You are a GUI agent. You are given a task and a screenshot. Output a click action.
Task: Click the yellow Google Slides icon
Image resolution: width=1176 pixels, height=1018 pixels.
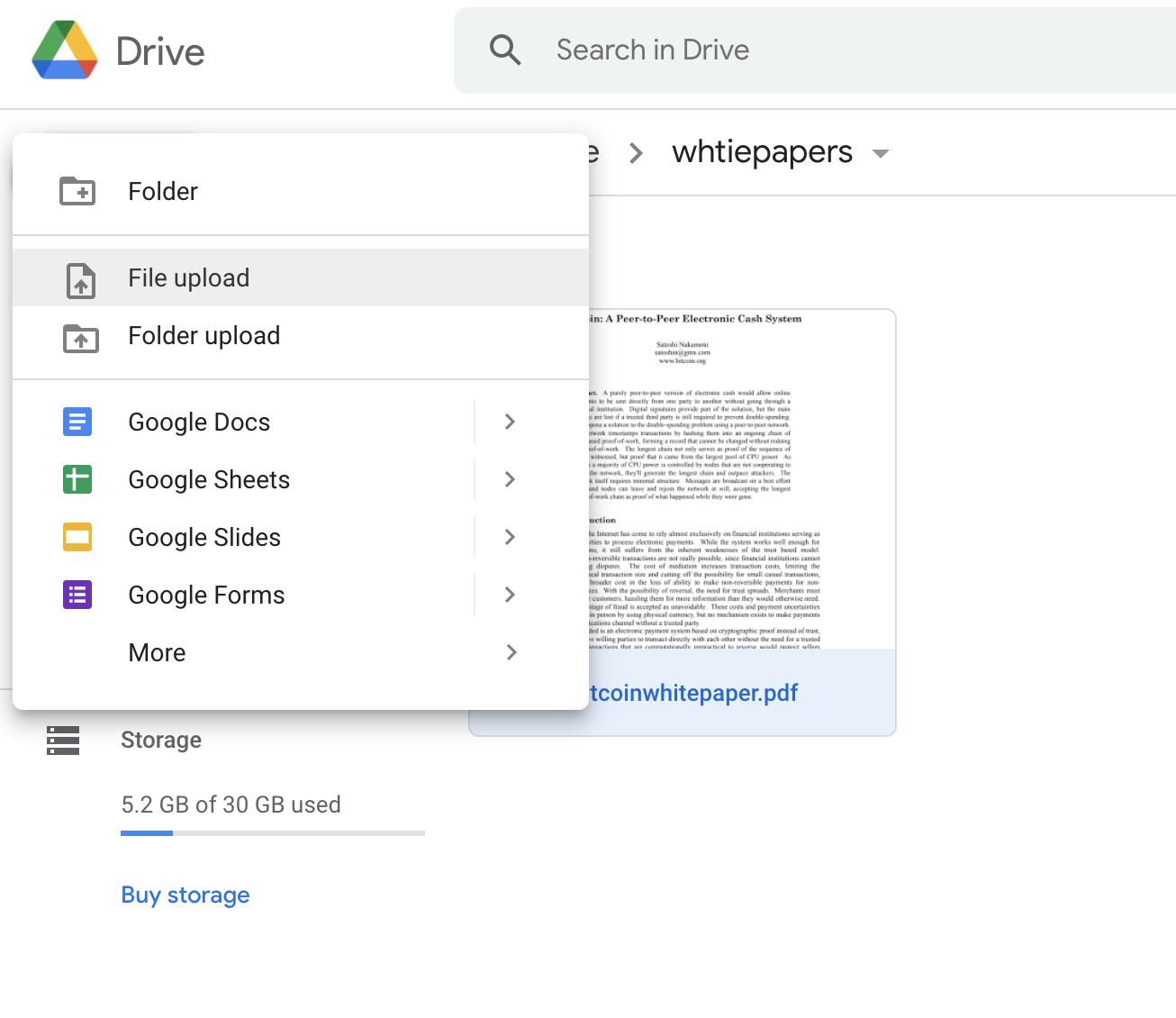click(x=77, y=537)
